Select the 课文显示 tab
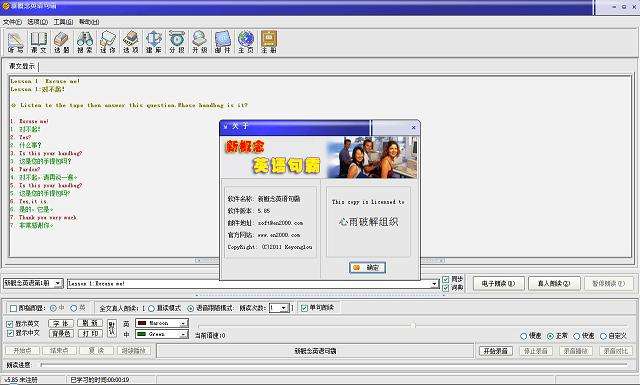The image size is (640, 385). [22, 66]
